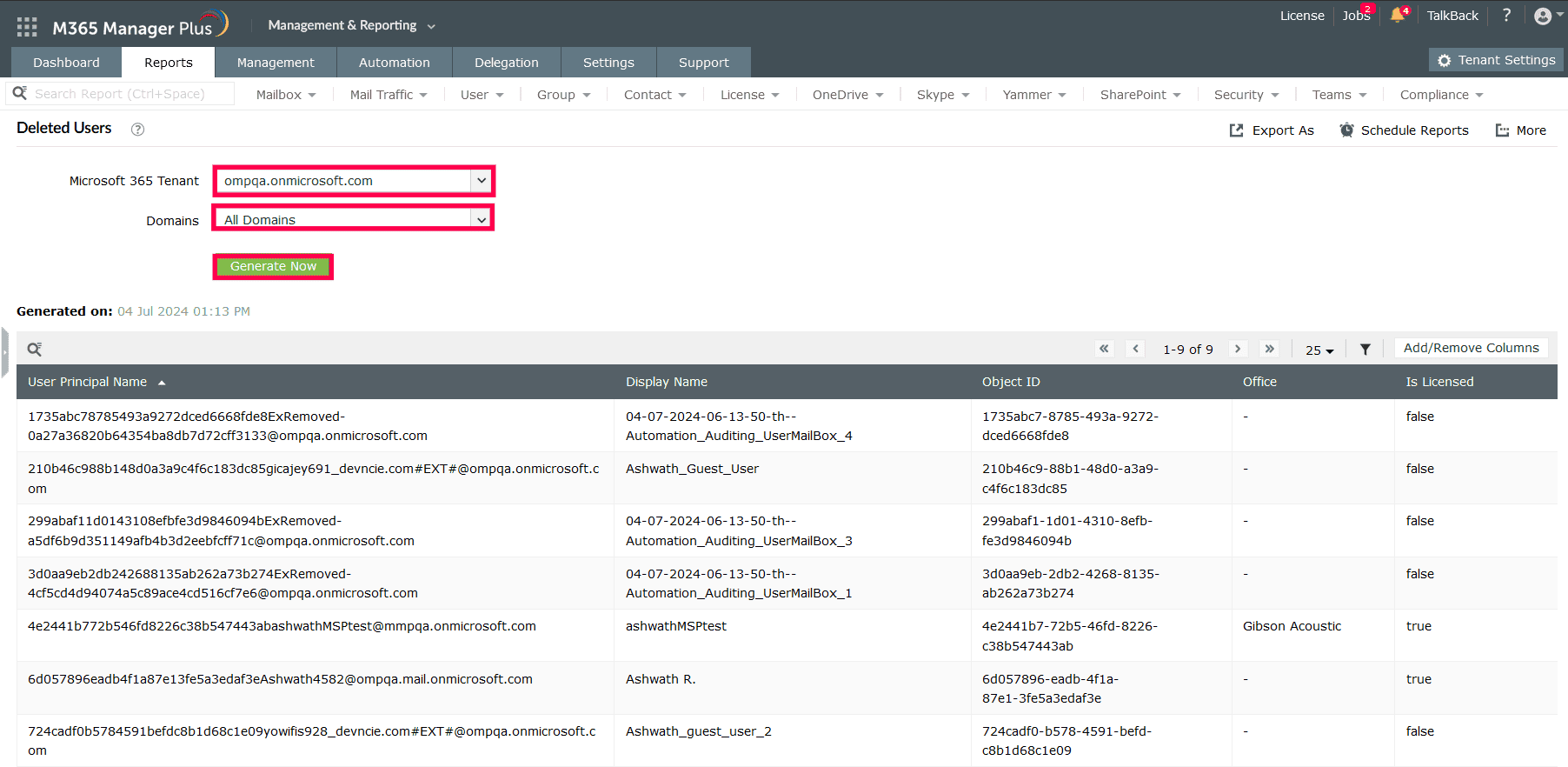
Task: Switch to the Reports tab
Action: click(x=169, y=63)
